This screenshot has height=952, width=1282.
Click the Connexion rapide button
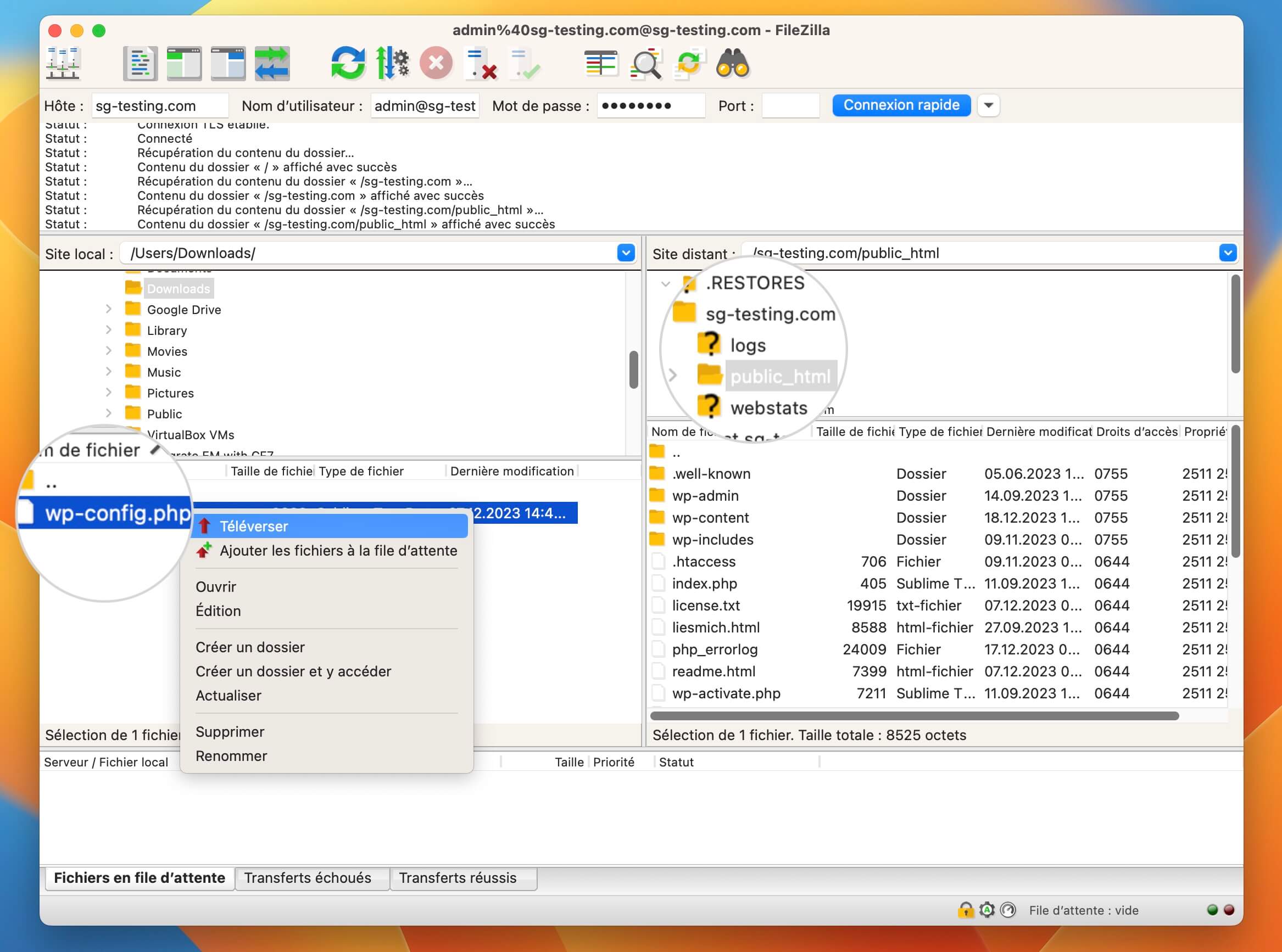pos(901,105)
